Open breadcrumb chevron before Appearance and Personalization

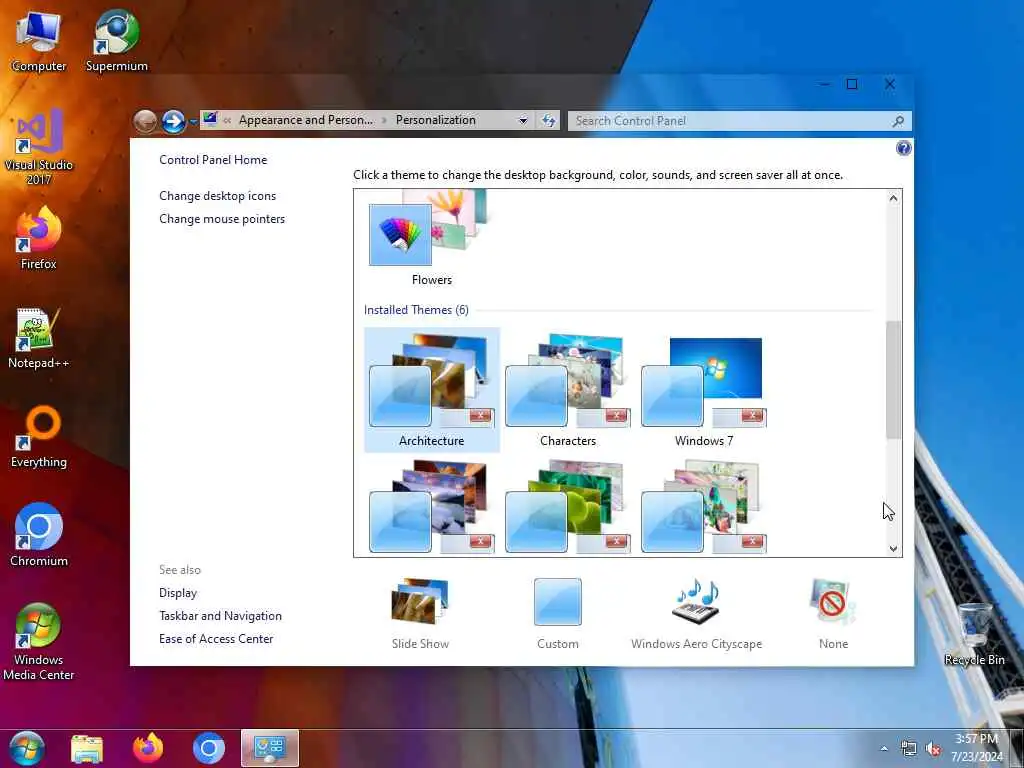227,120
